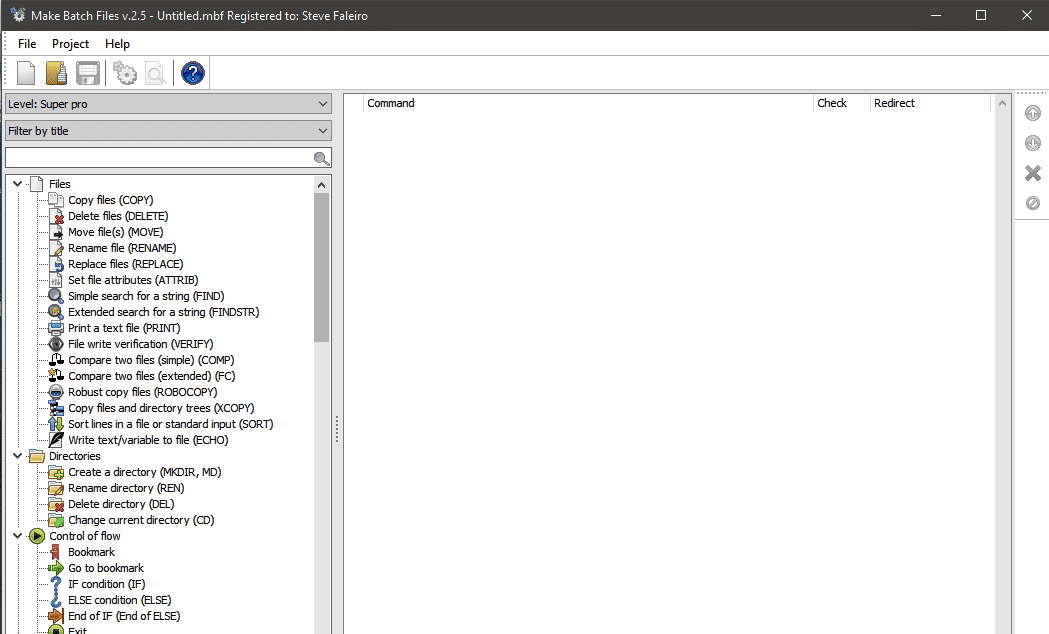Click the Open project toolbar icon
This screenshot has height=634, width=1049.
[56, 73]
